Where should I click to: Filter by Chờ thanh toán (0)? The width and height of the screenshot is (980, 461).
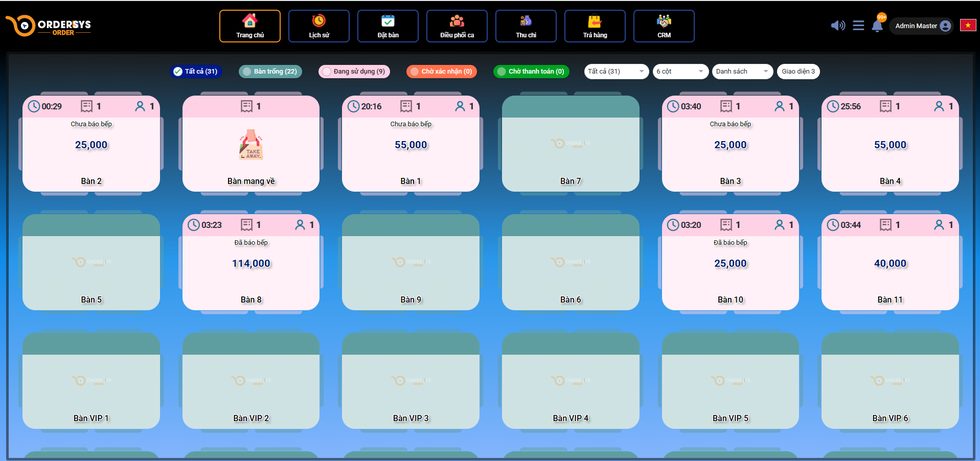pyautogui.click(x=531, y=71)
